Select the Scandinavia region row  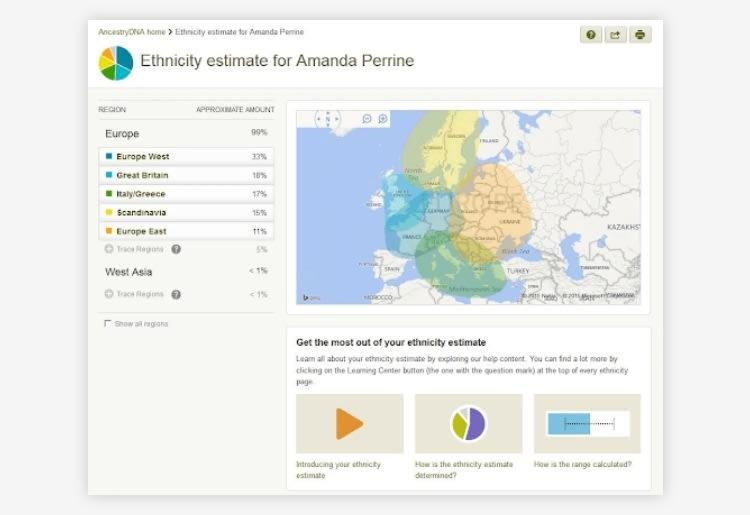coord(186,213)
